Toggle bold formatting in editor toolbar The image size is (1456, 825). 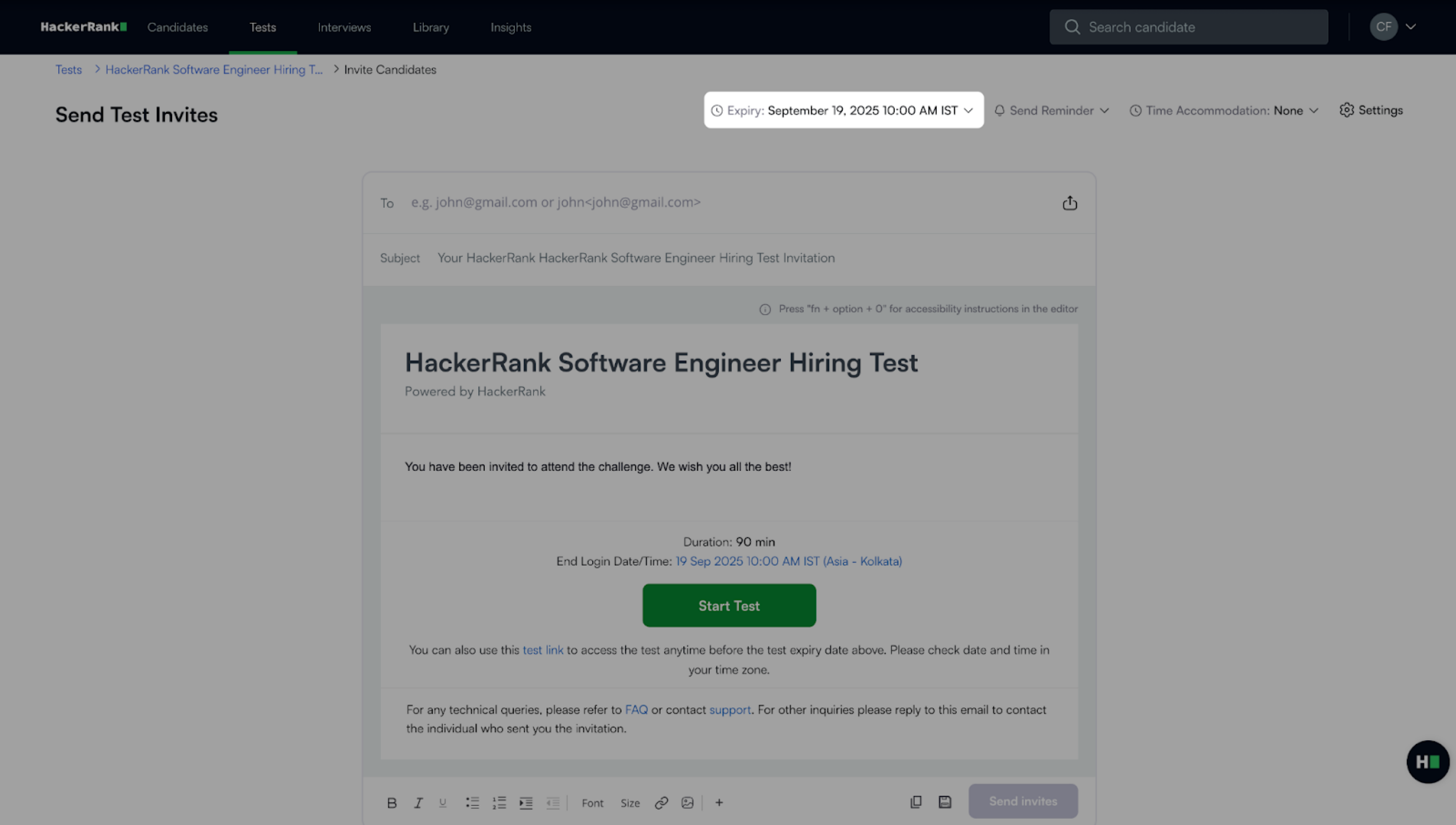tap(391, 802)
